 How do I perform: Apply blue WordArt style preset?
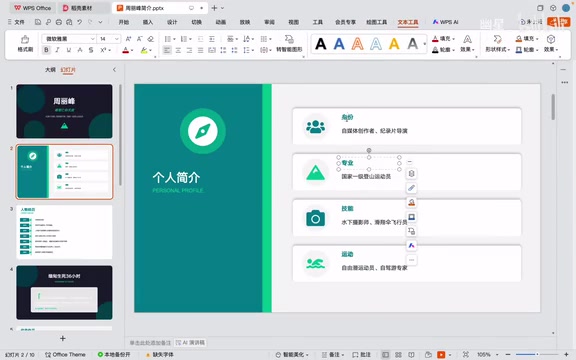(x=339, y=44)
